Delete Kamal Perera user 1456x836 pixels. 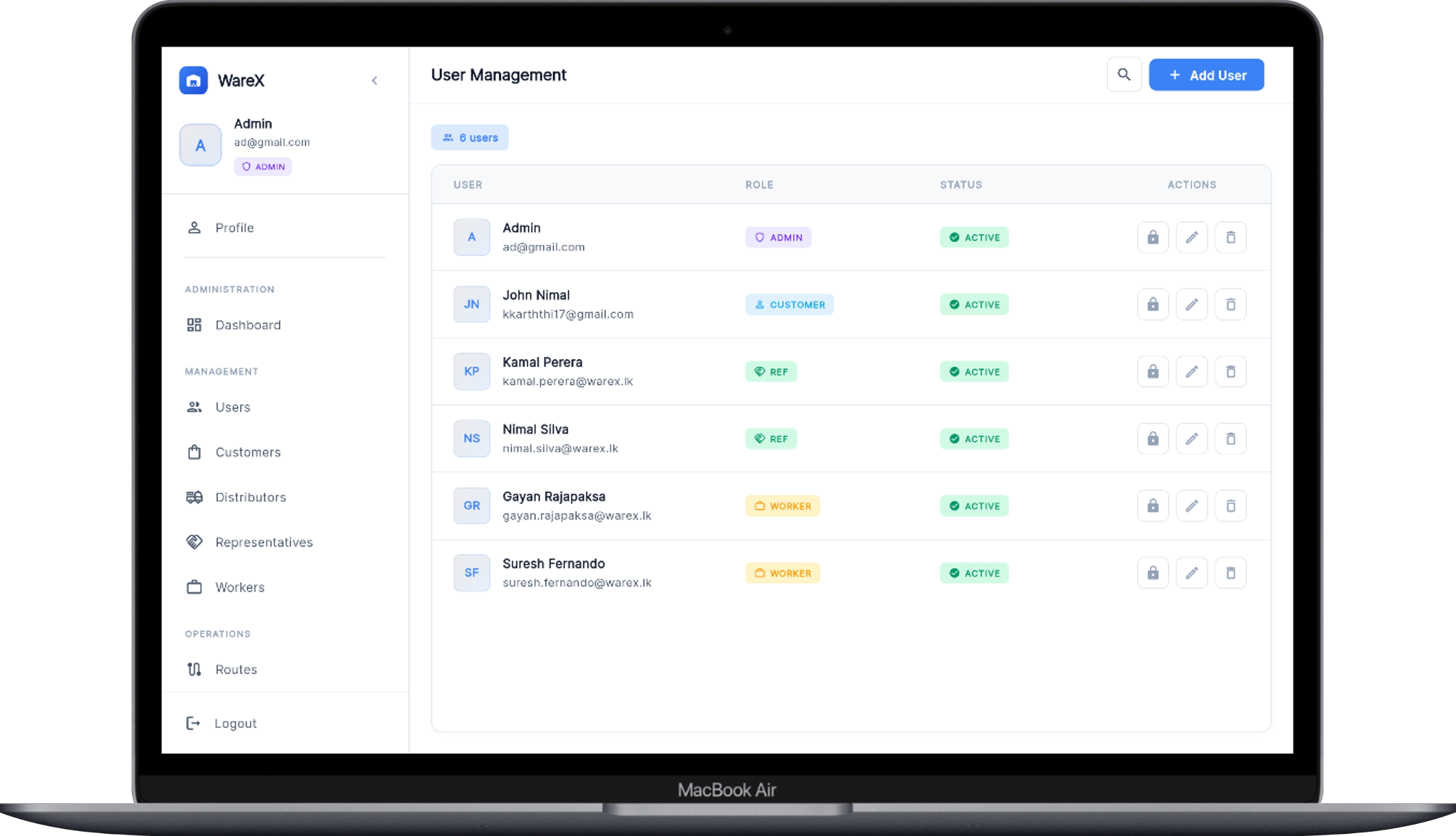(x=1231, y=372)
